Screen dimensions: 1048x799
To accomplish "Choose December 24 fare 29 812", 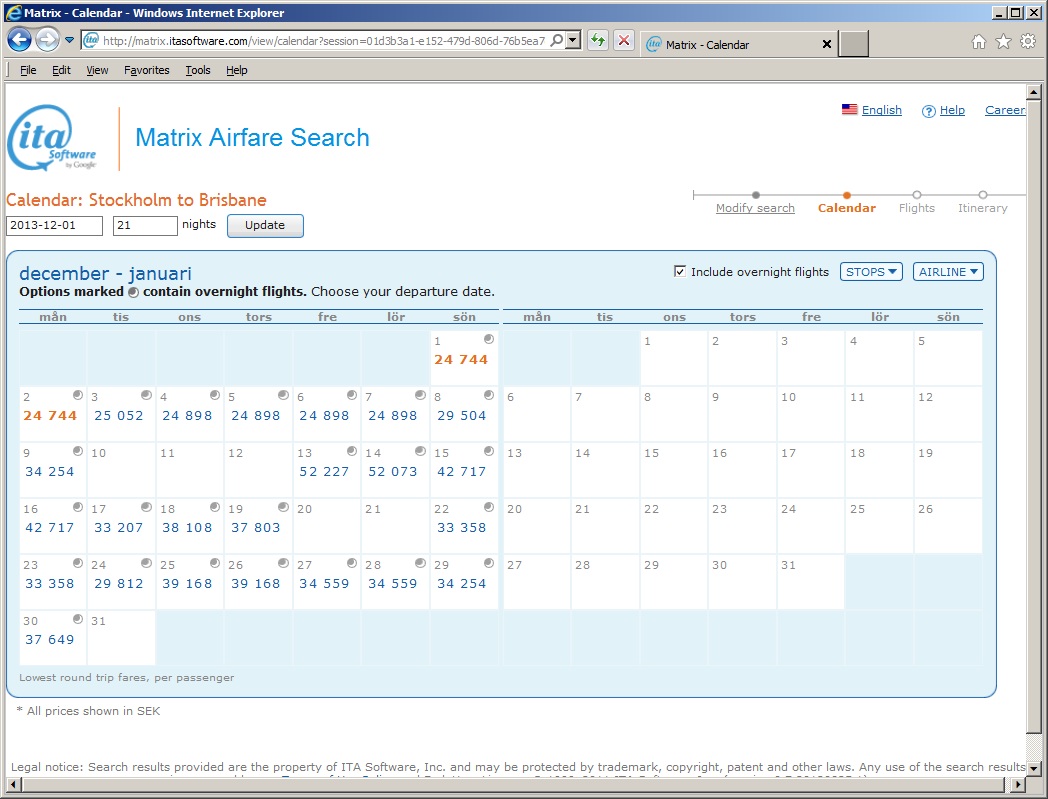I will coord(119,584).
